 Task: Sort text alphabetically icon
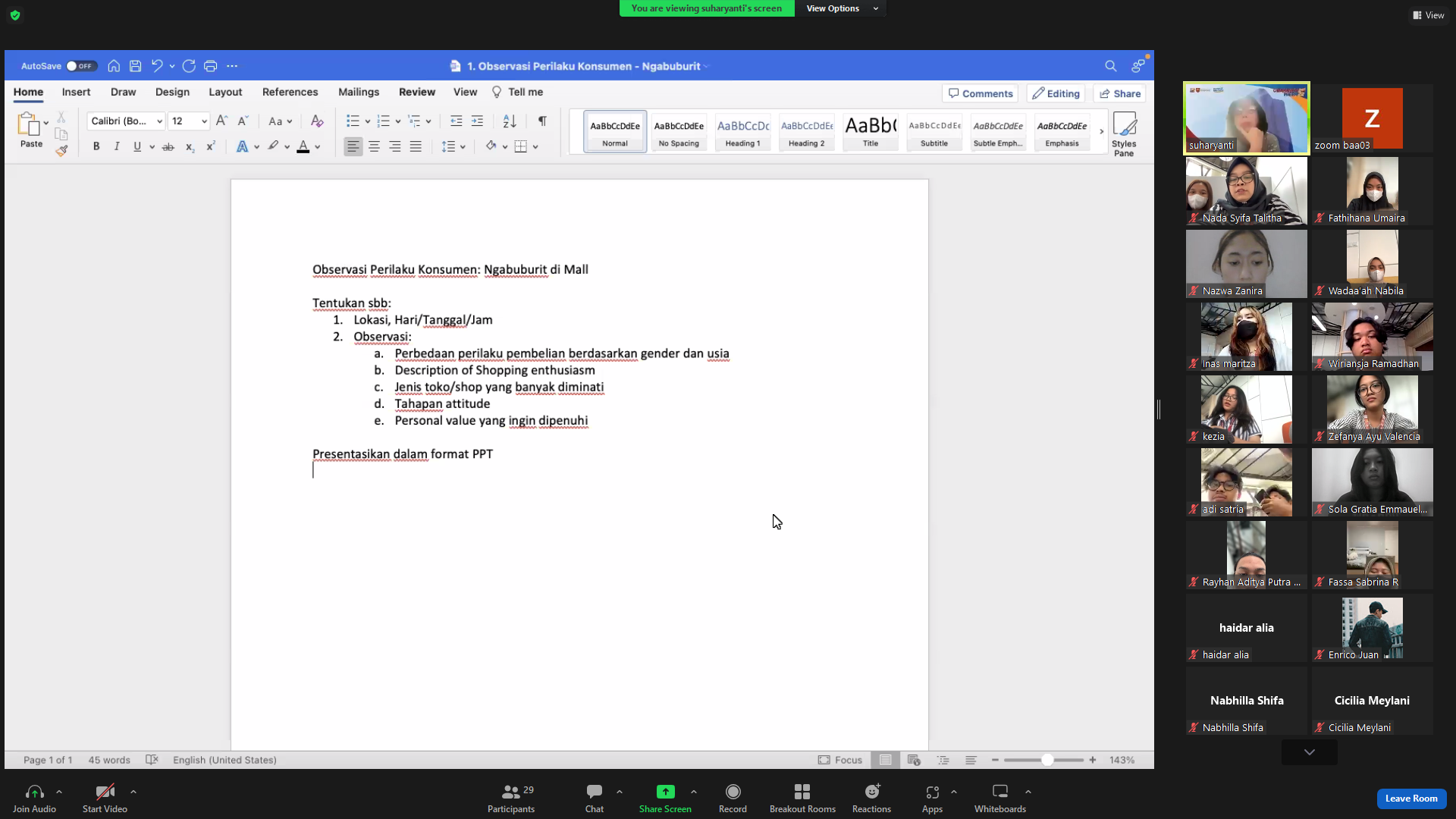pyautogui.click(x=510, y=121)
